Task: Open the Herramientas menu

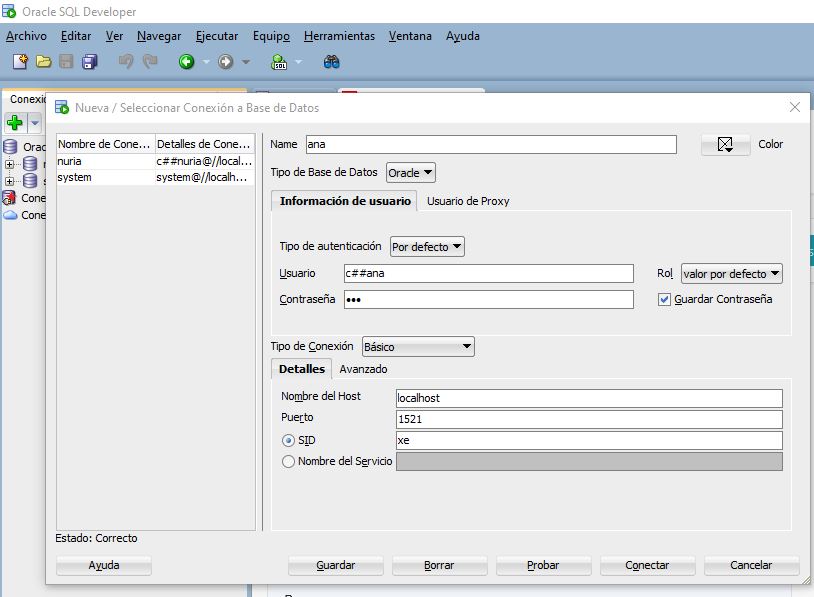Action: click(340, 36)
